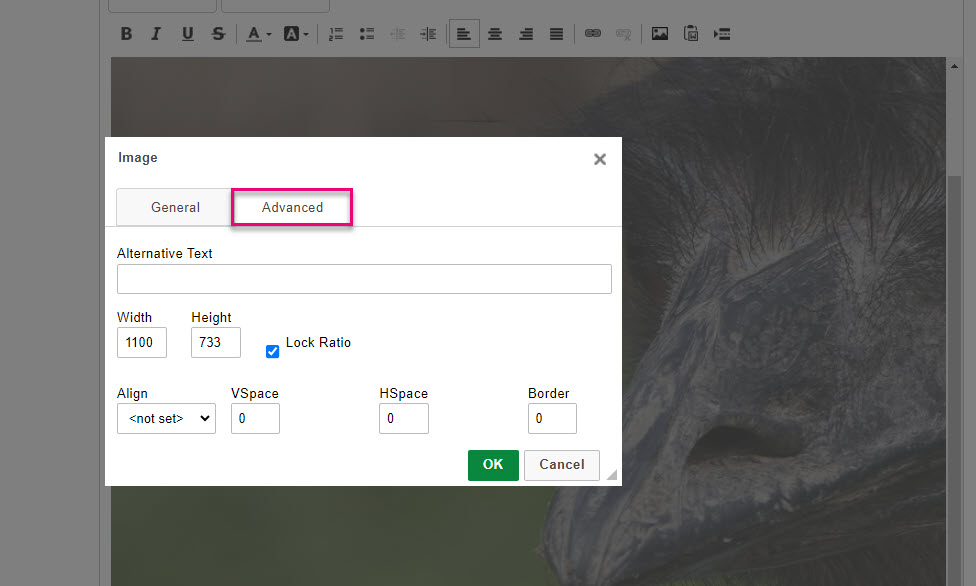This screenshot has height=586, width=976.
Task: Apply underline formatting in toolbar
Action: (x=187, y=34)
